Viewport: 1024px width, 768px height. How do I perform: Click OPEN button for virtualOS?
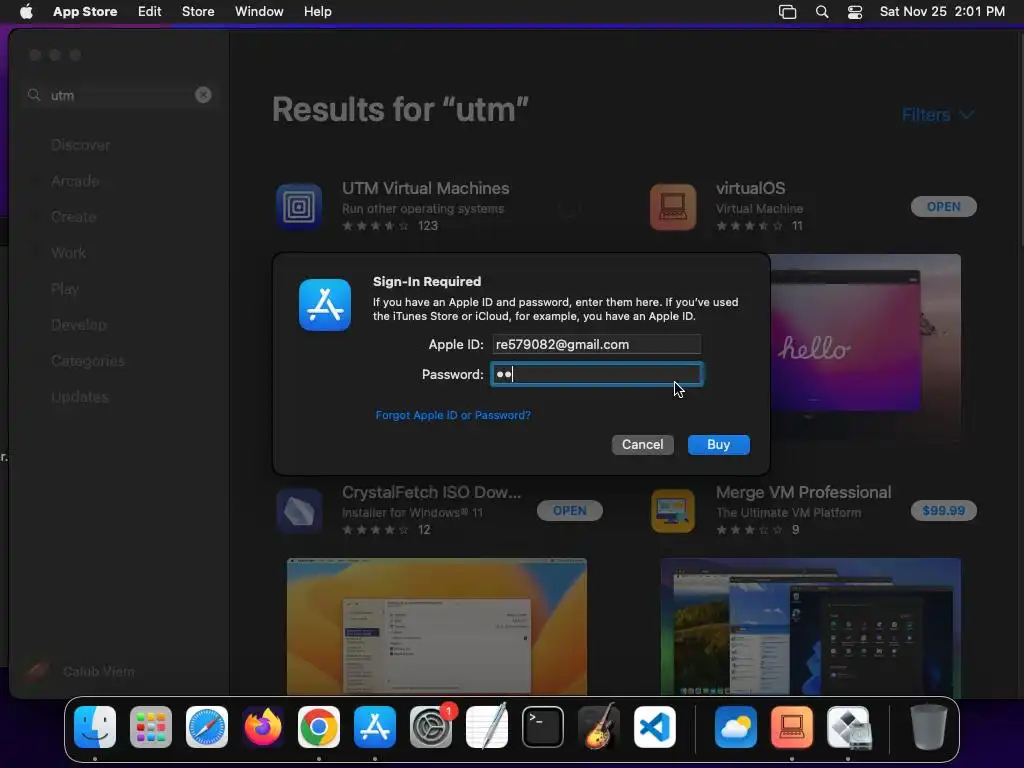coord(944,207)
